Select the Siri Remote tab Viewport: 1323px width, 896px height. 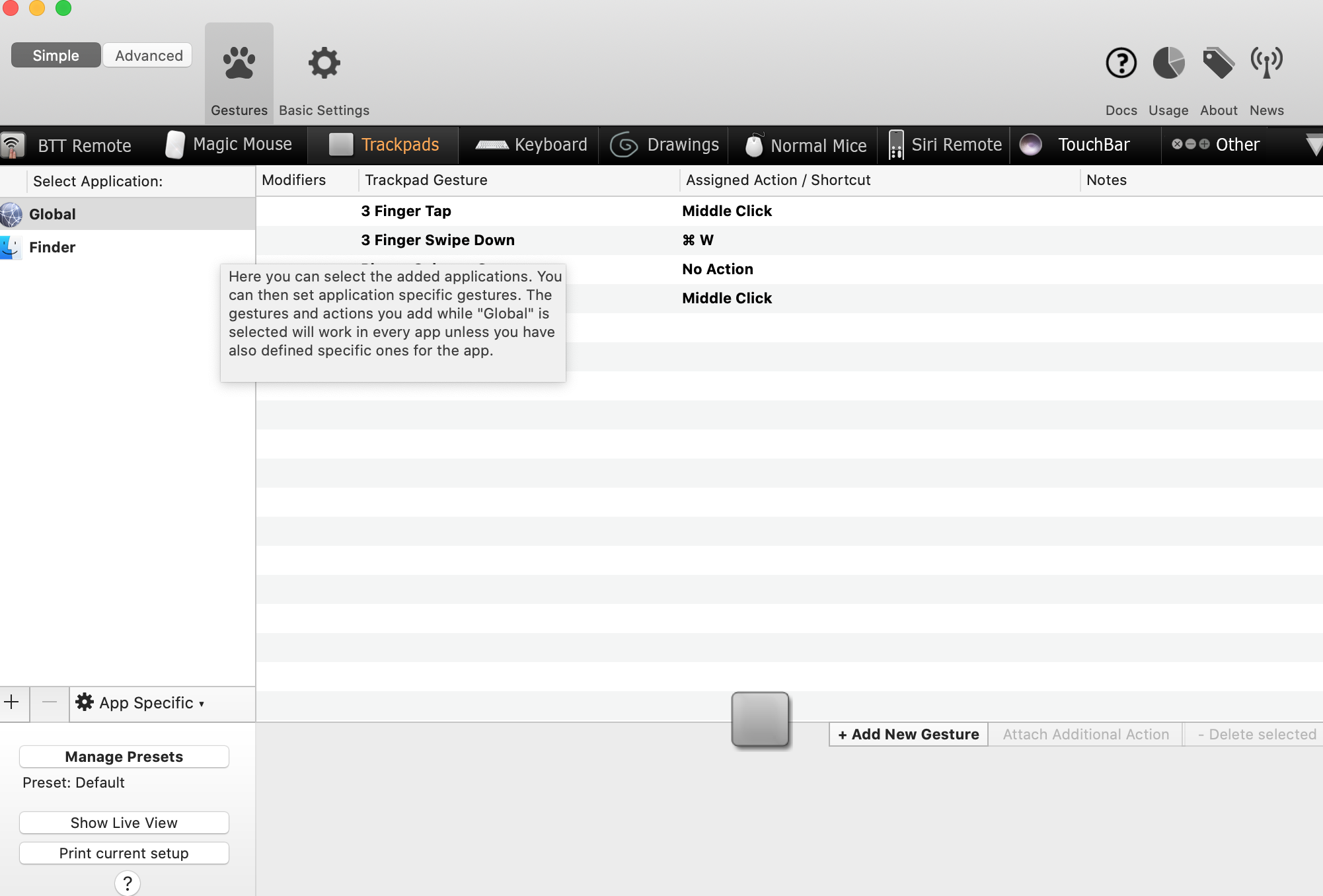pyautogui.click(x=945, y=145)
